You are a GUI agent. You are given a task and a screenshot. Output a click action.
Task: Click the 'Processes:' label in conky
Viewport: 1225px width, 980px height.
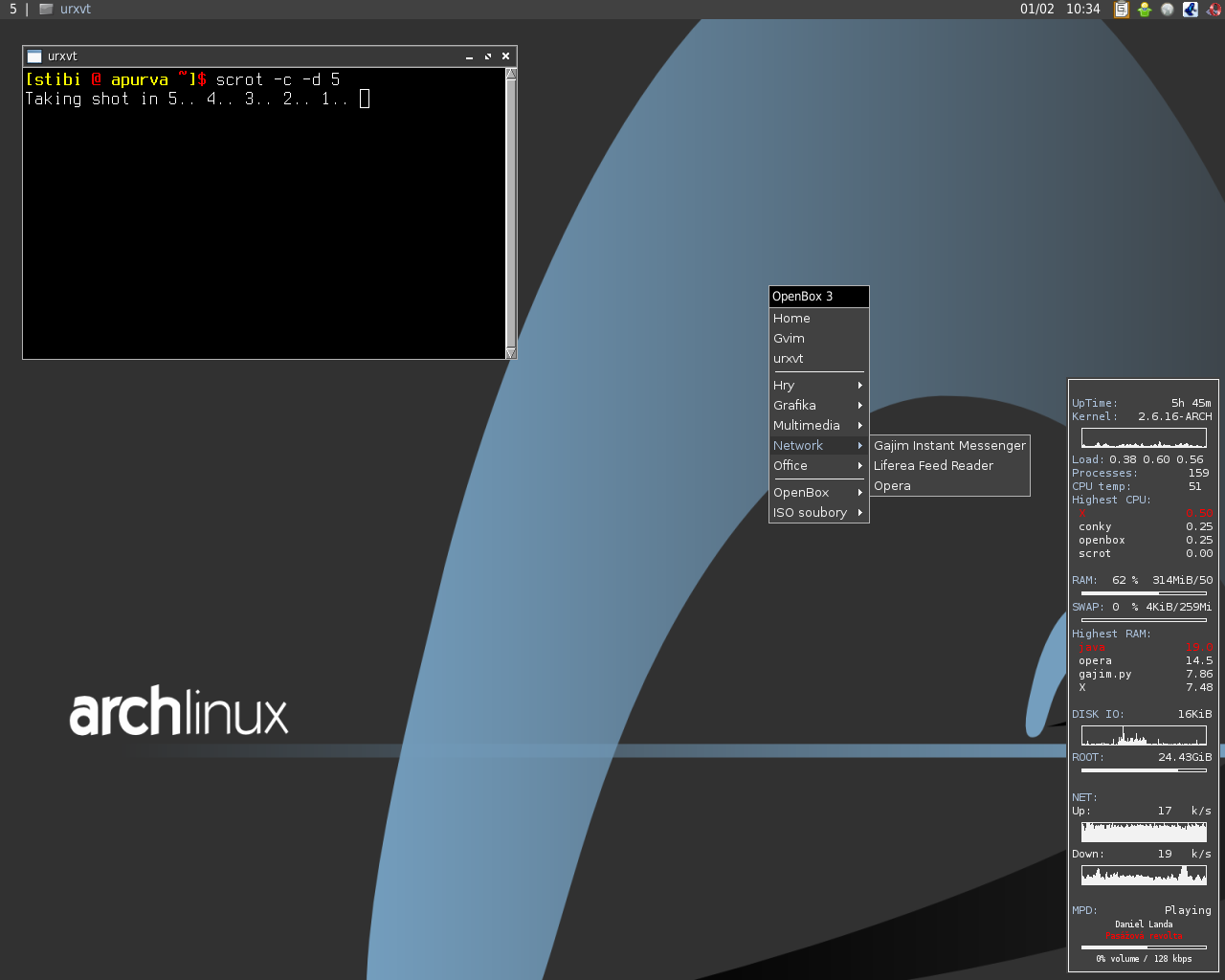(1104, 473)
